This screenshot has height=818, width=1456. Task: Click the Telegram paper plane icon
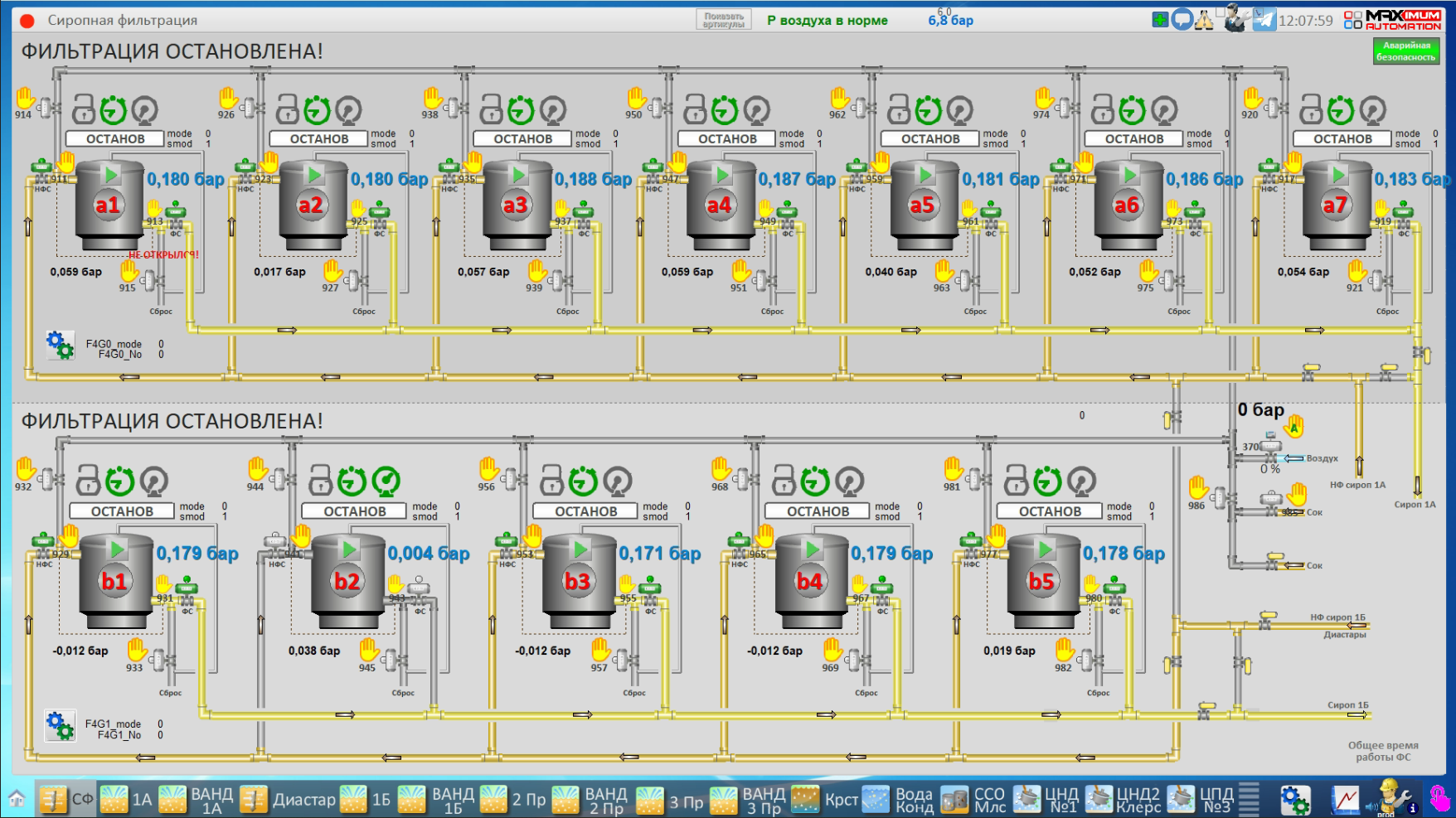click(x=1264, y=20)
